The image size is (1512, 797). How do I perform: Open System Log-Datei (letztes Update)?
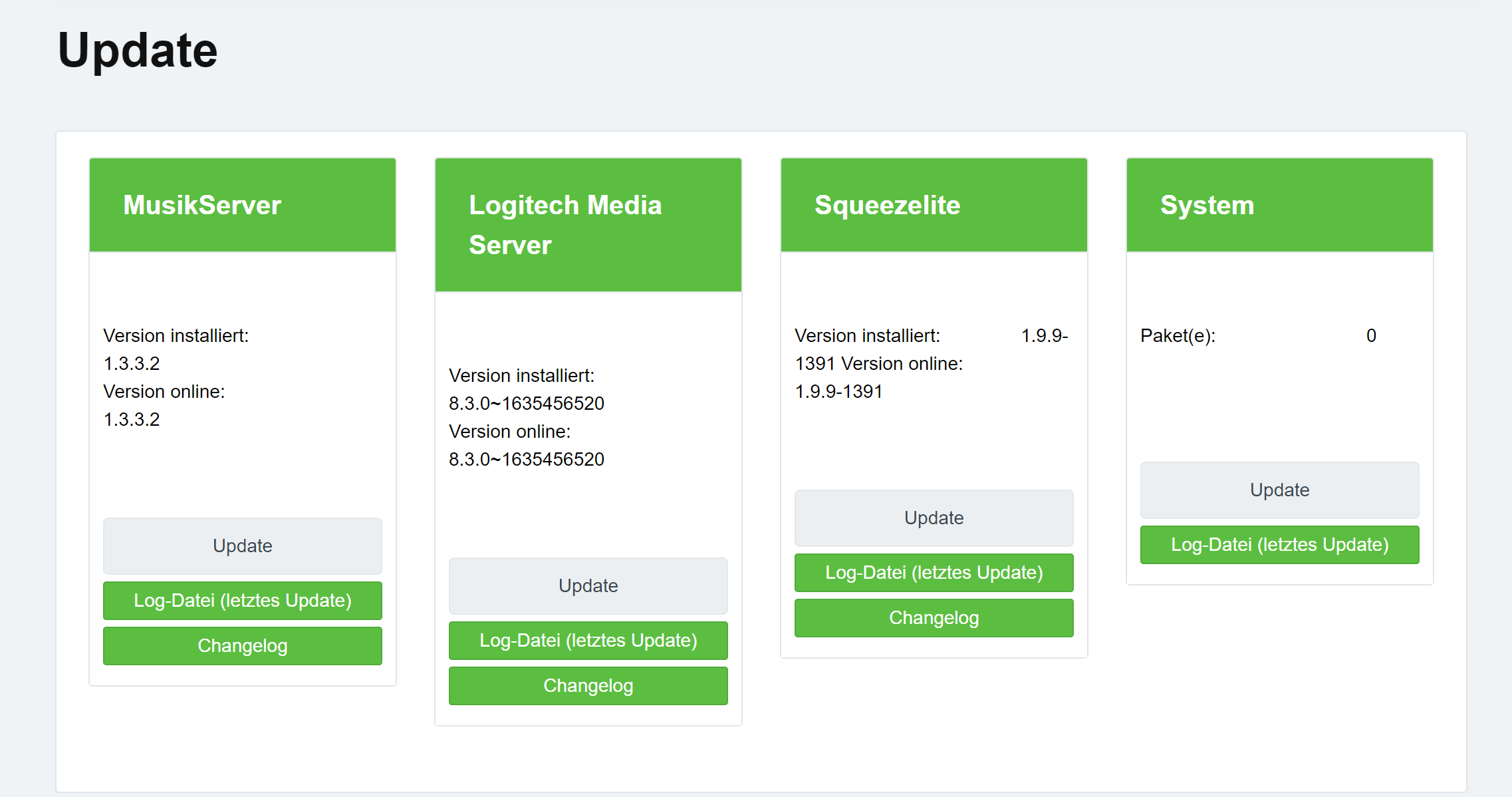tap(1279, 544)
